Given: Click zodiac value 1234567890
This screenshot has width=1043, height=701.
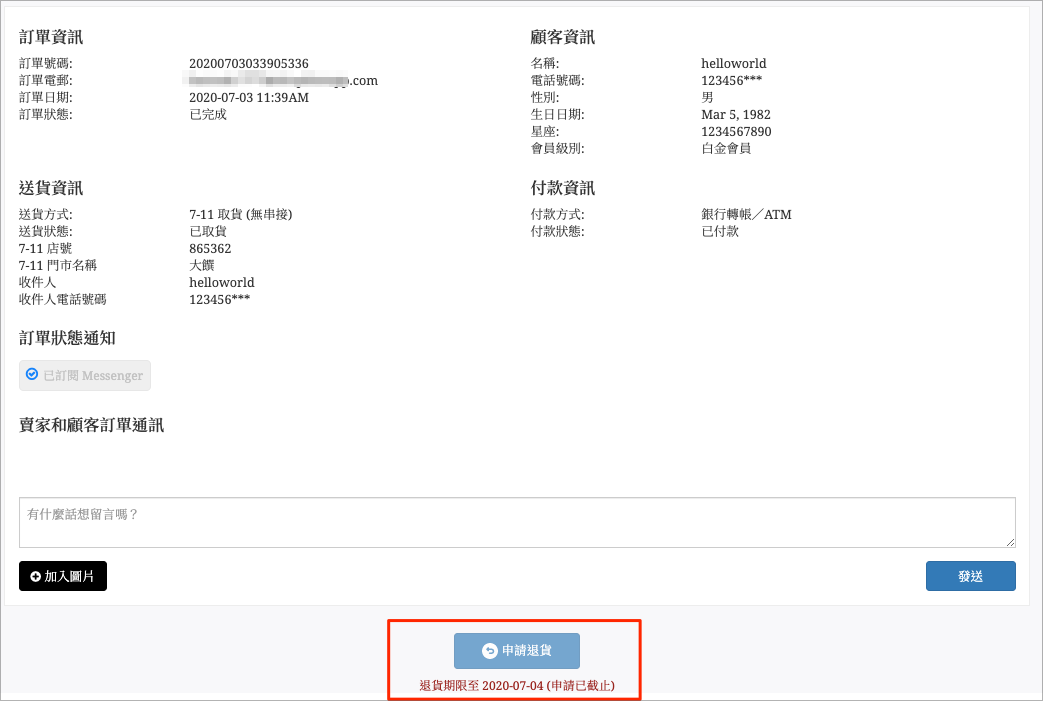Looking at the screenshot, I should point(736,132).
